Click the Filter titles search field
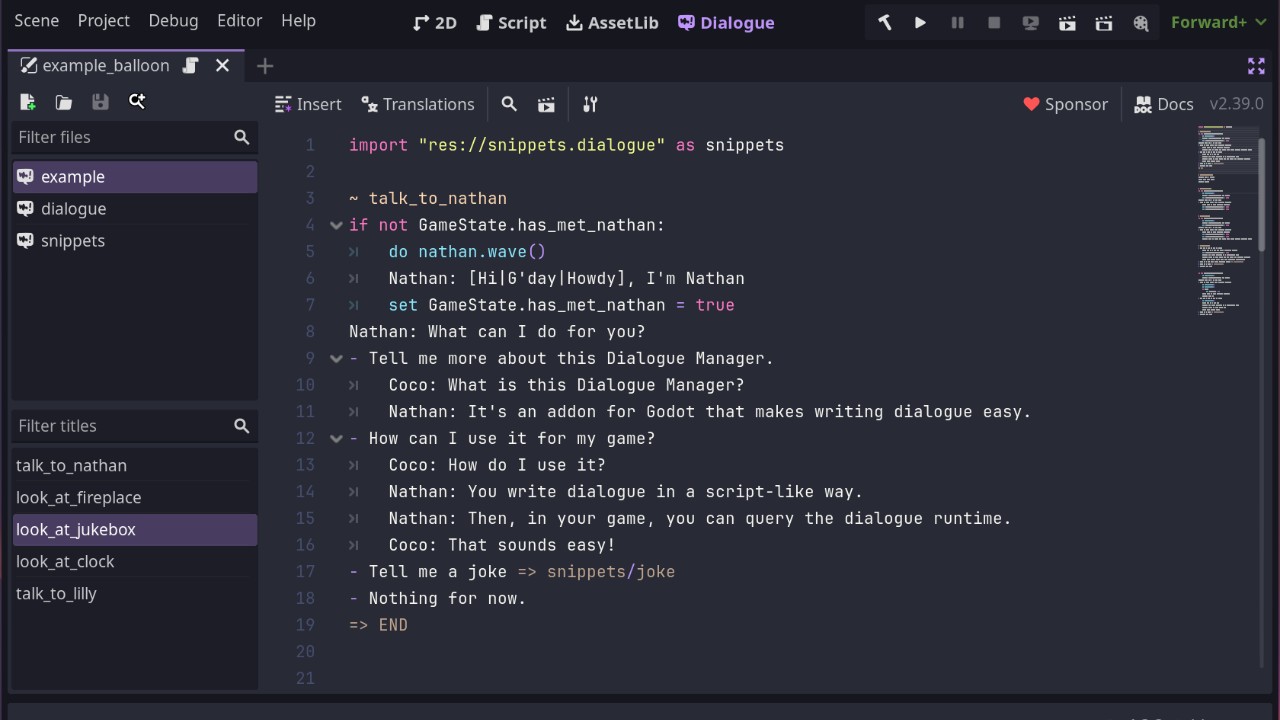The width and height of the screenshot is (1280, 720). pos(120,426)
